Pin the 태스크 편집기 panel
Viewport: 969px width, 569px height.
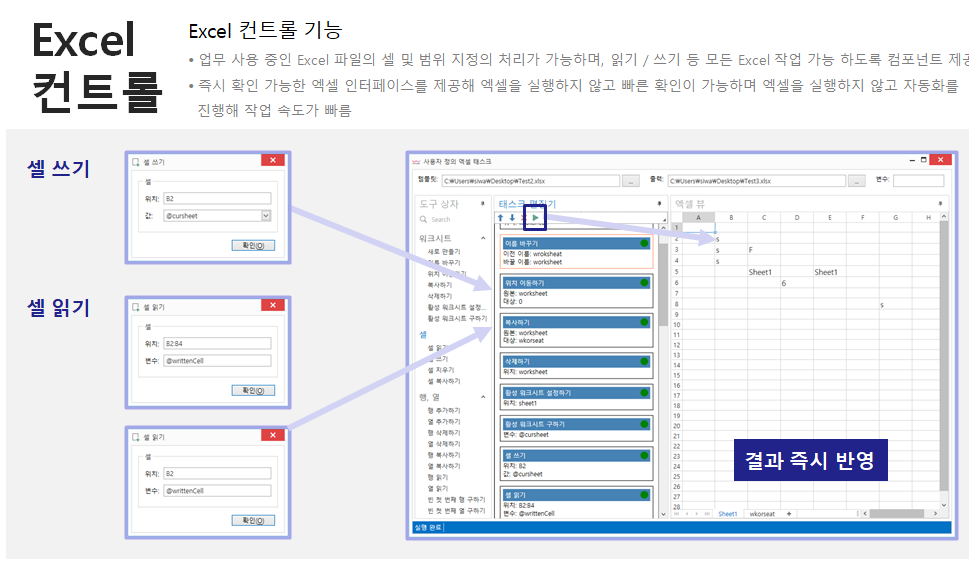[659, 203]
